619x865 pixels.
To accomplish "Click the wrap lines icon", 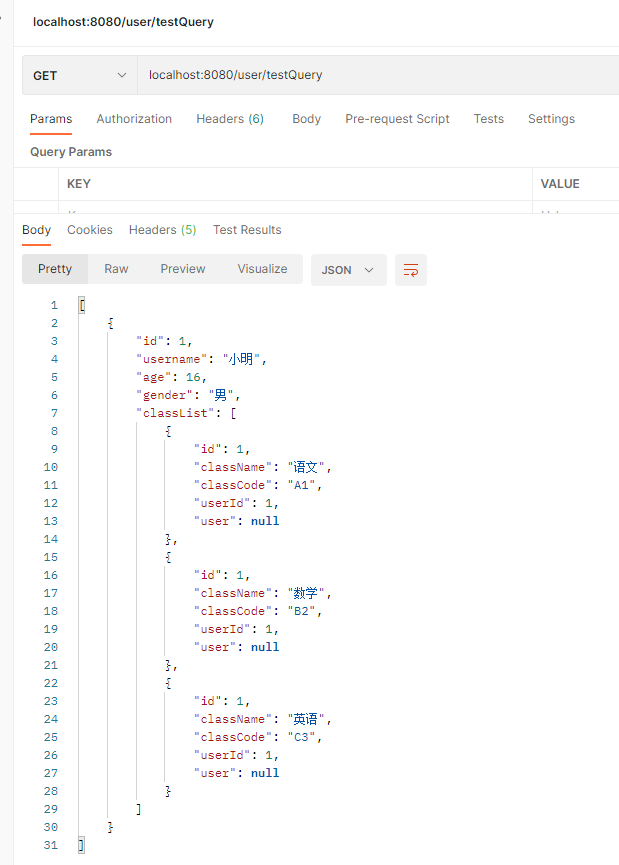I will pyautogui.click(x=410, y=270).
